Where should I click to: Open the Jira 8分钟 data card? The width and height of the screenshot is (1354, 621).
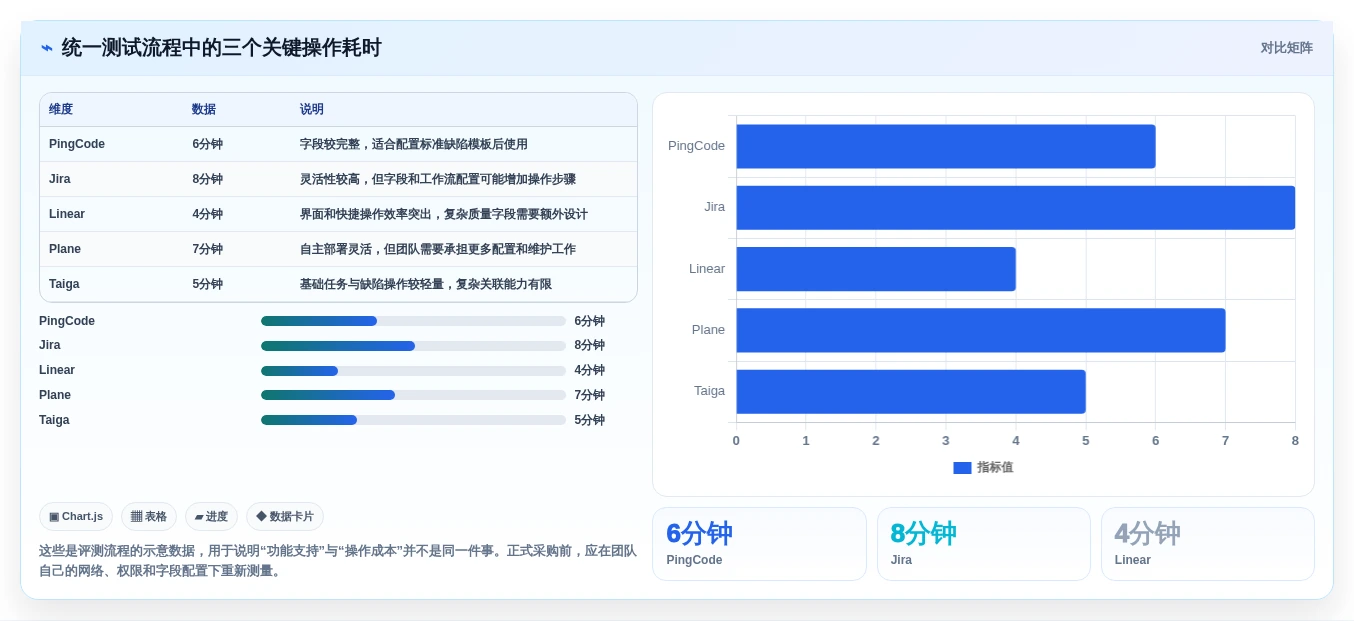click(984, 544)
